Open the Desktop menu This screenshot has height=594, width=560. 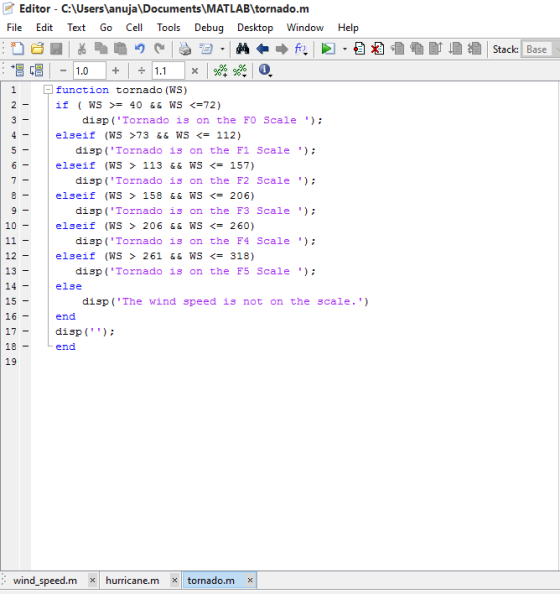tap(255, 28)
